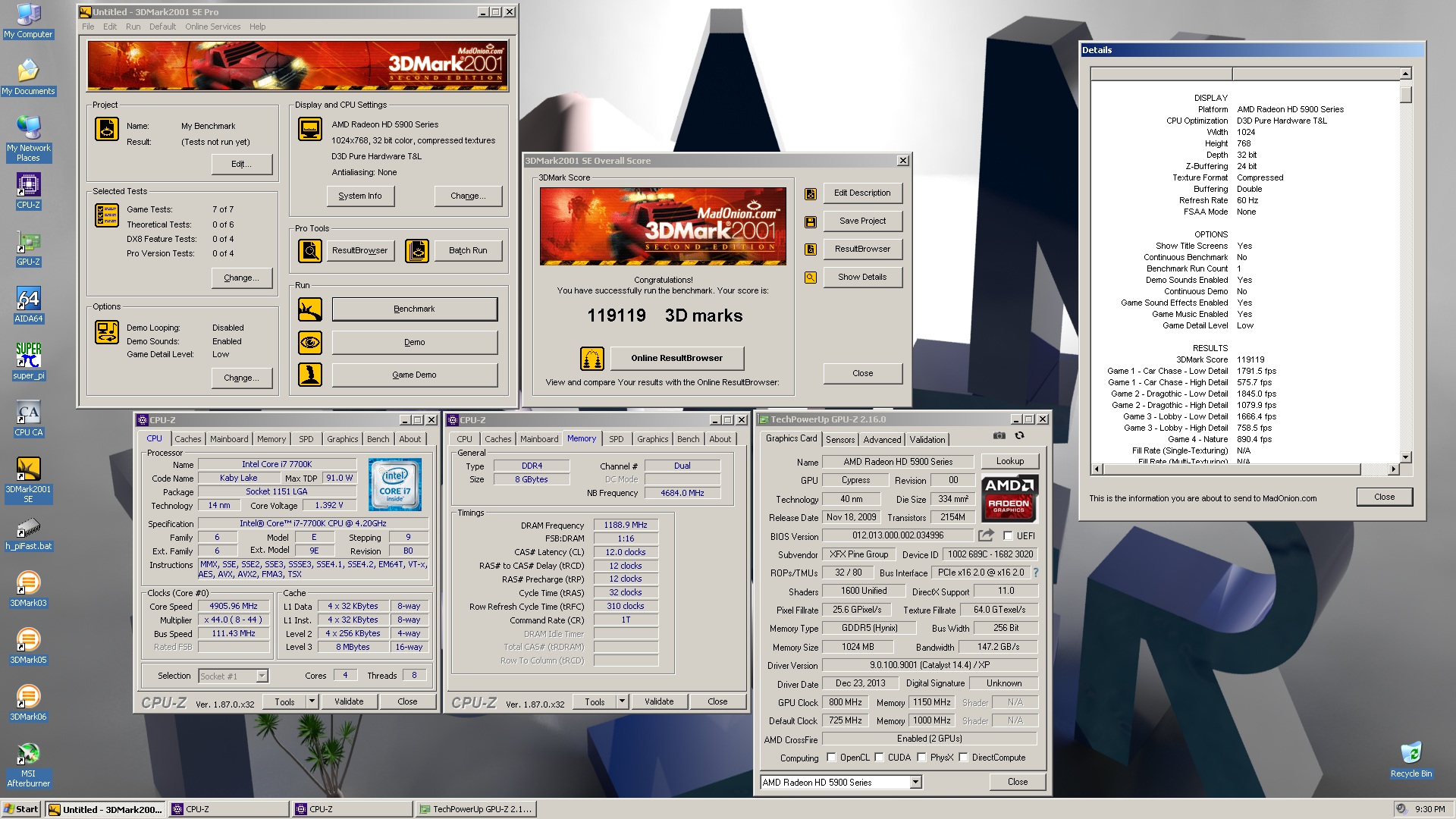Click Validate button in left CPU-Z window
The image size is (1456, 819).
click(x=349, y=702)
